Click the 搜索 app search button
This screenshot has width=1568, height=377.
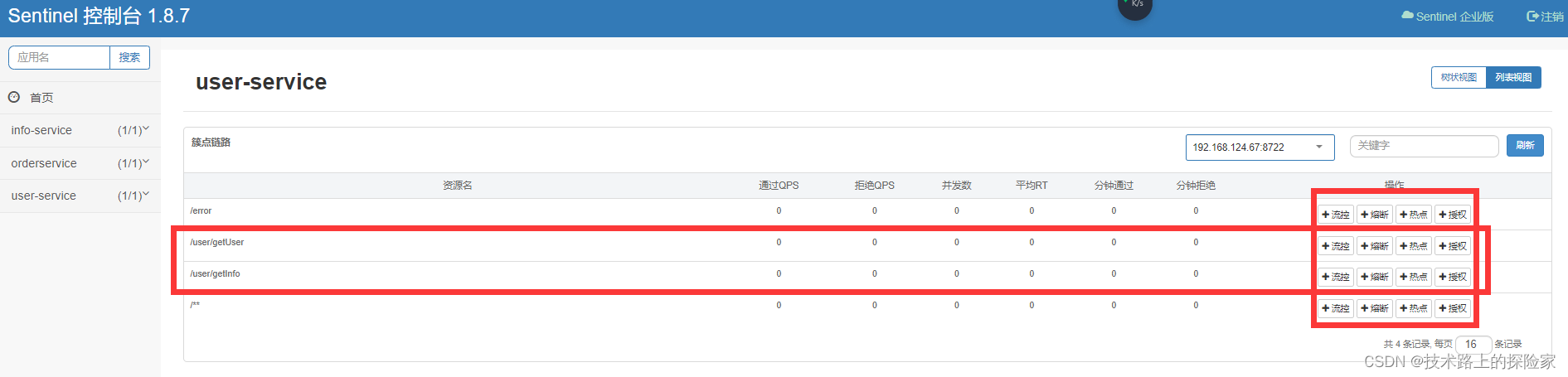(129, 57)
